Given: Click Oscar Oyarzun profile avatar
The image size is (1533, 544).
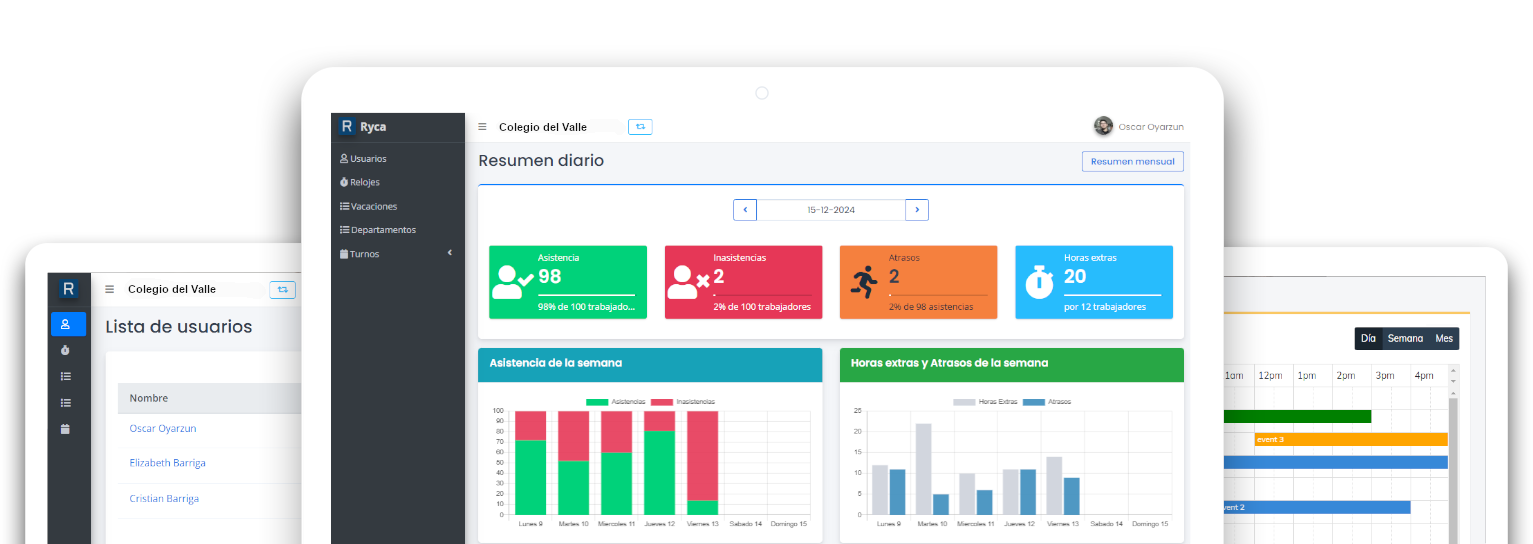Looking at the screenshot, I should pos(1103,126).
